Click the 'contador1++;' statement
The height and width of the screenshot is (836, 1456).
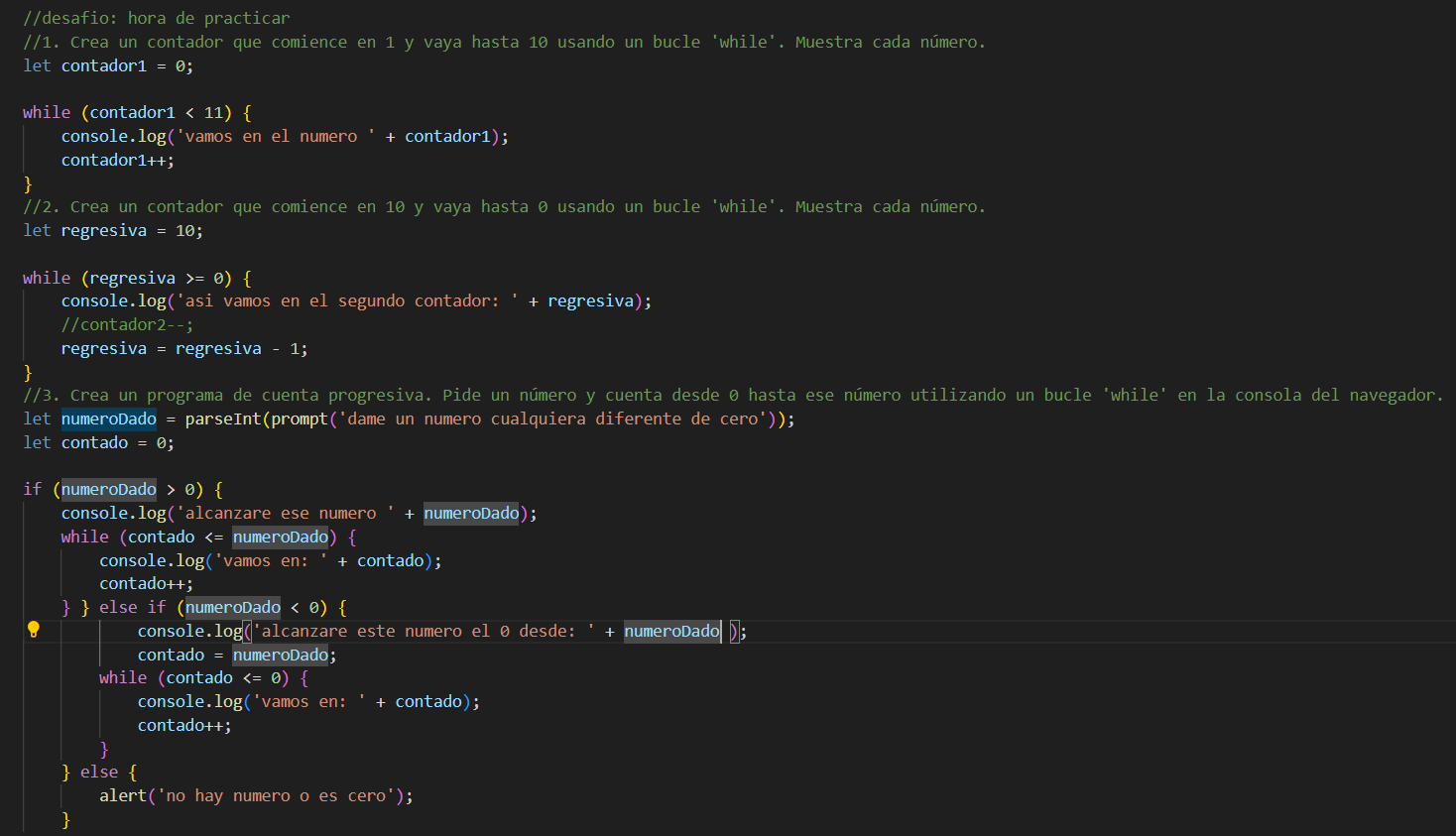point(118,160)
